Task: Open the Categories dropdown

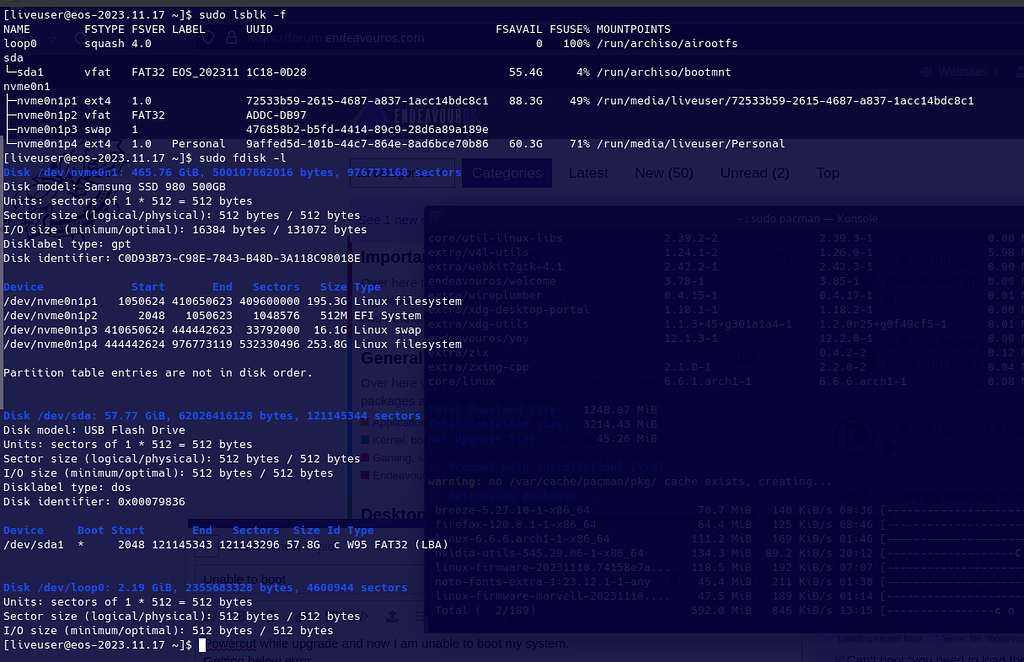Action: point(507,172)
